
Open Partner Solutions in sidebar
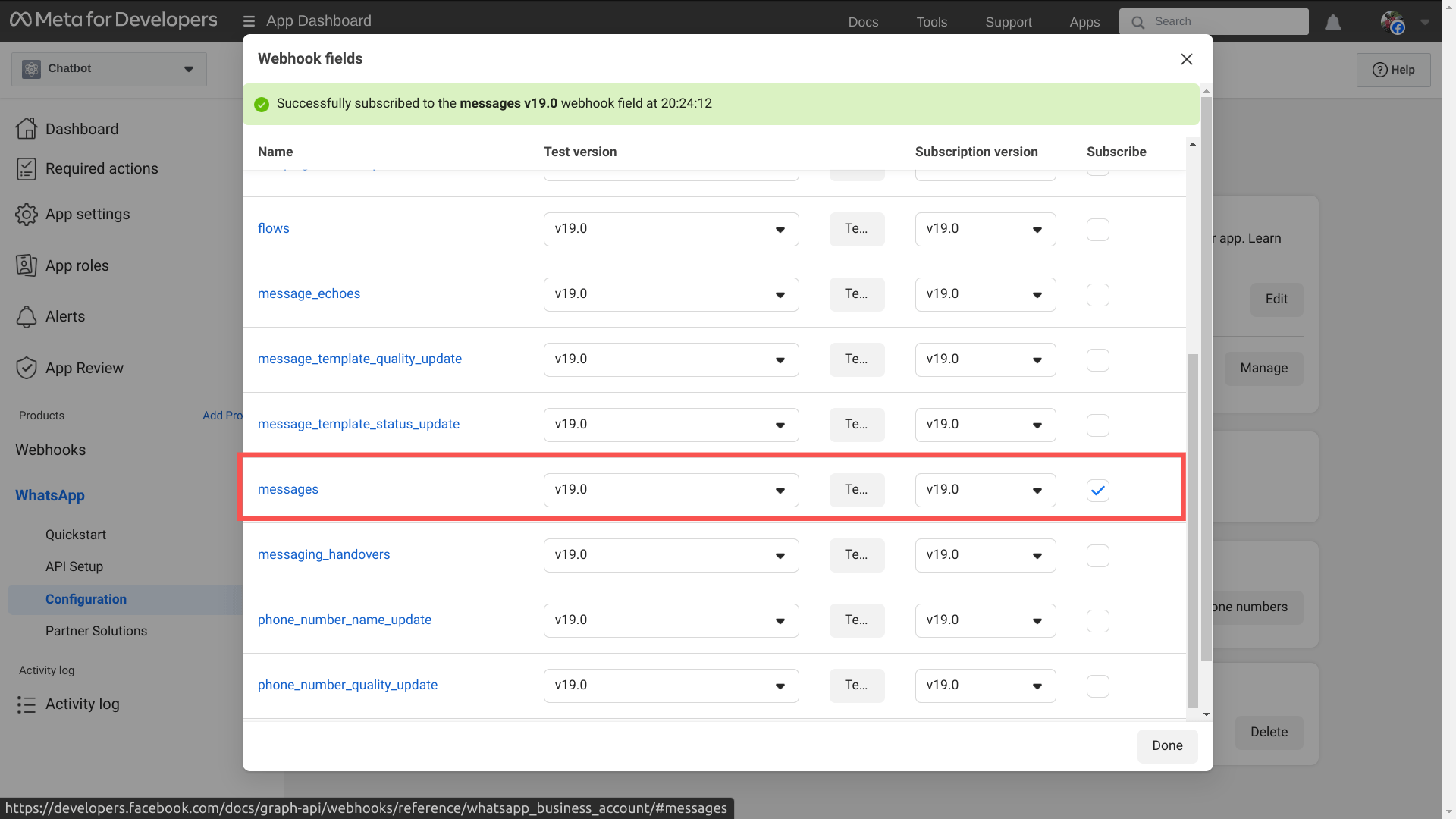click(x=96, y=632)
